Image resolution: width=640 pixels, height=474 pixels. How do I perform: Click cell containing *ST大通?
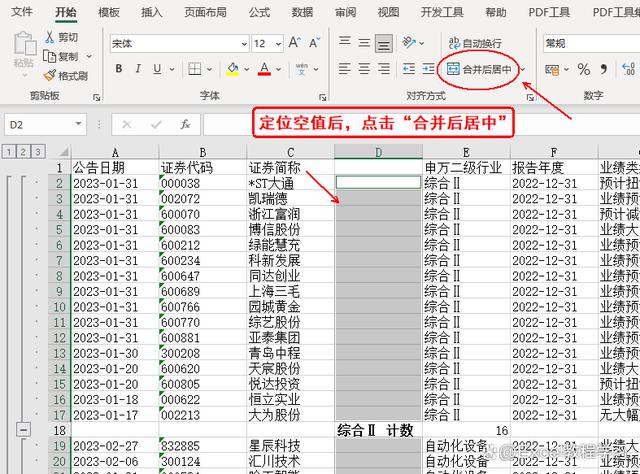coord(290,183)
